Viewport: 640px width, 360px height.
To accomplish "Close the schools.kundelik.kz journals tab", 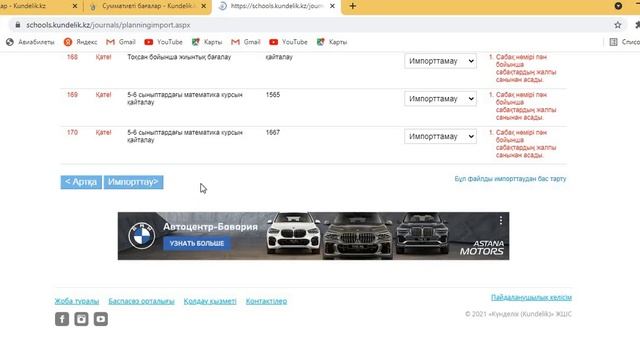I will (332, 6).
